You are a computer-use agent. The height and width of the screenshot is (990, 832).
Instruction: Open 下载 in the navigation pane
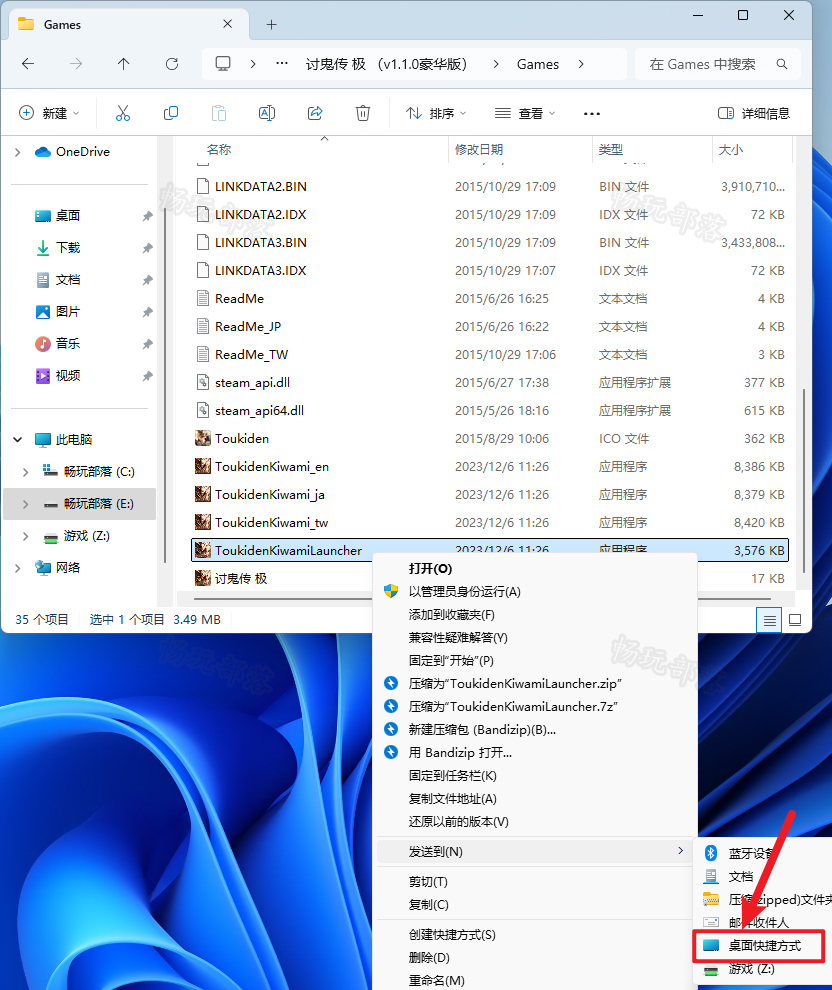pyautogui.click(x=68, y=248)
